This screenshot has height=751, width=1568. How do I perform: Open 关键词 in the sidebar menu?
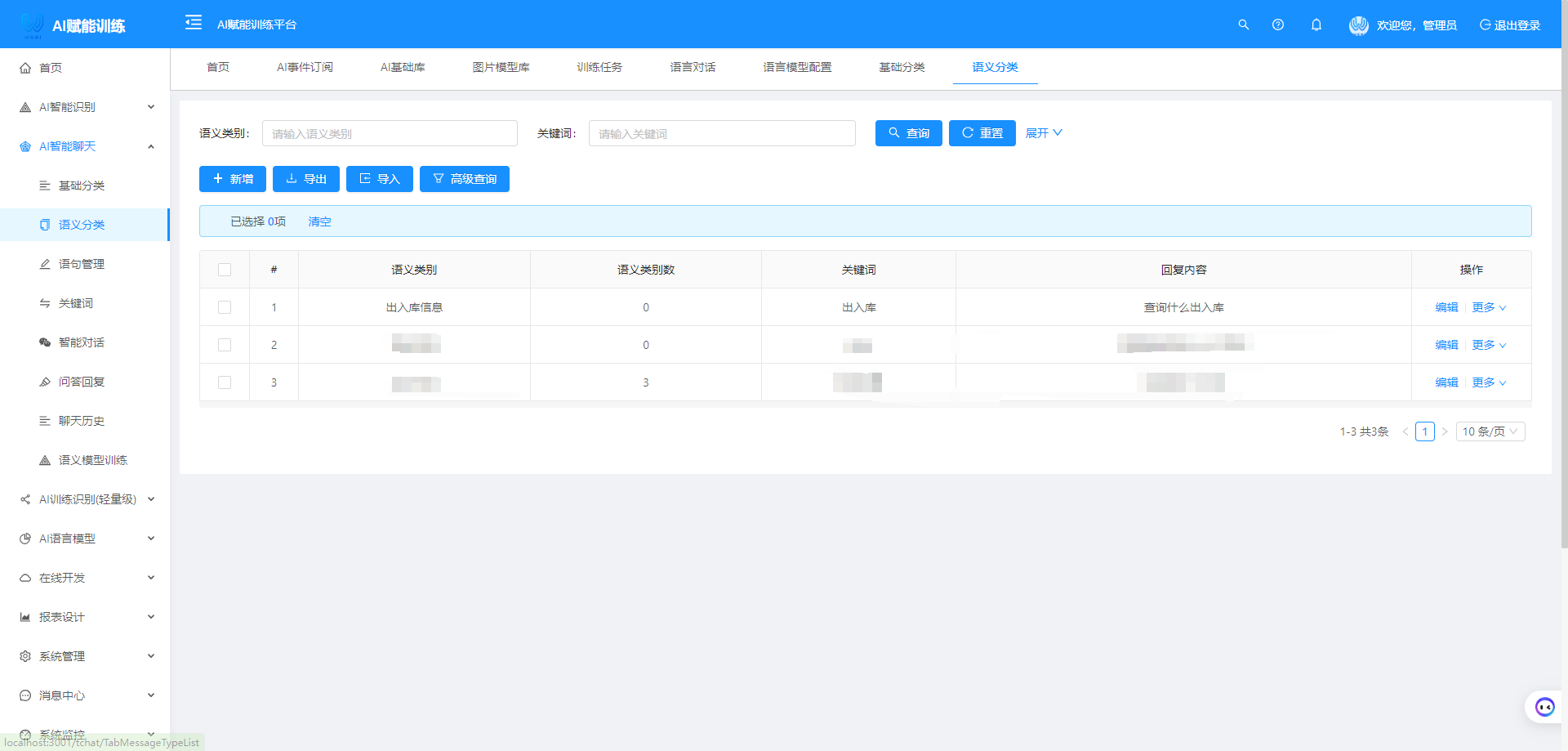(x=76, y=303)
